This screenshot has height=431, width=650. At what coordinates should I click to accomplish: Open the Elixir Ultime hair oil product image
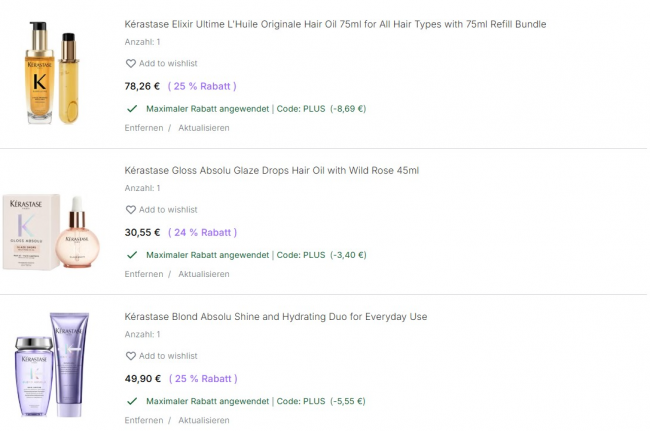coord(50,76)
